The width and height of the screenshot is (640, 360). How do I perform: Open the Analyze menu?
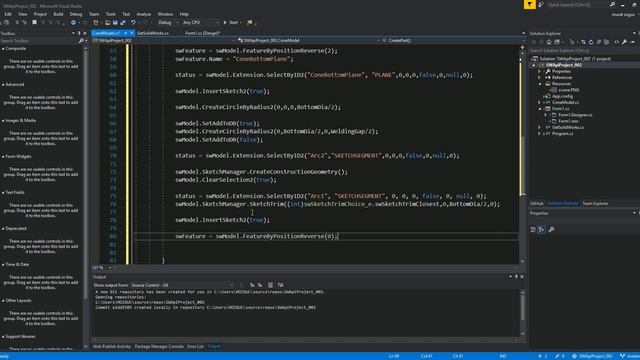tap(143, 14)
